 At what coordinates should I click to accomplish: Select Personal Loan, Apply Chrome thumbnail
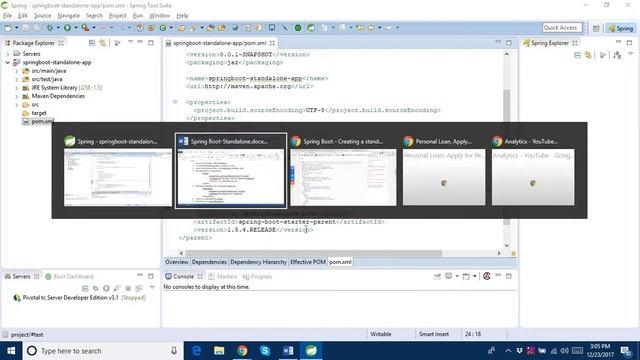(x=444, y=171)
